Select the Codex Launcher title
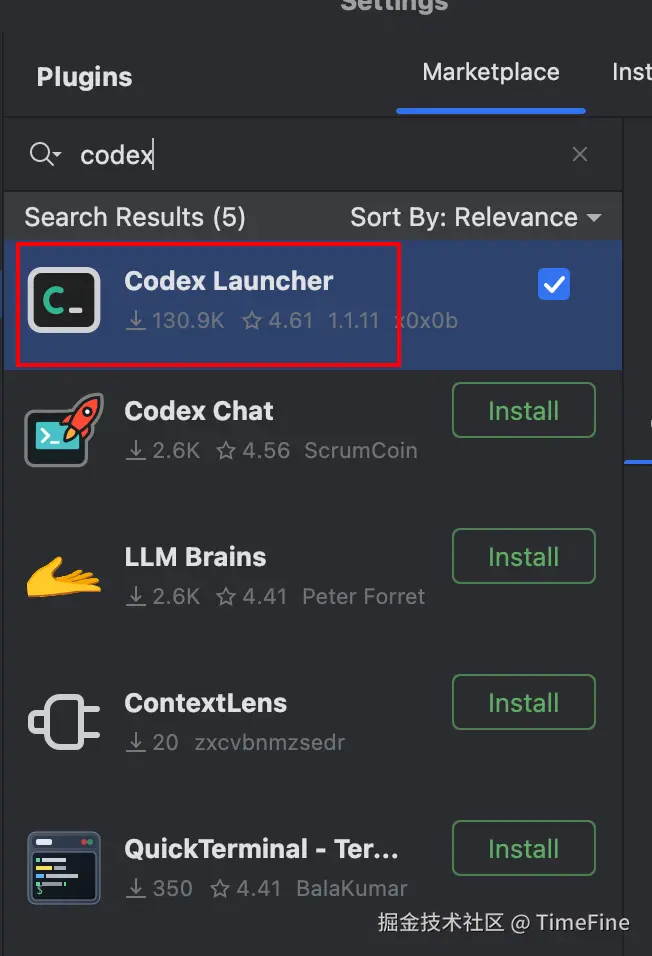Image resolution: width=652 pixels, height=956 pixels. [229, 281]
